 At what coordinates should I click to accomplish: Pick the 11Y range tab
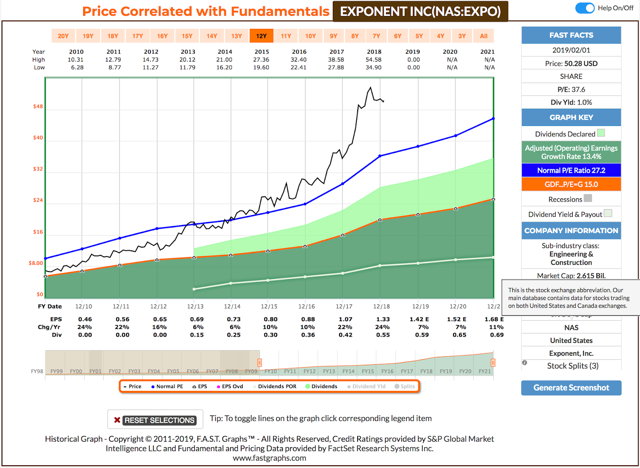286,36
